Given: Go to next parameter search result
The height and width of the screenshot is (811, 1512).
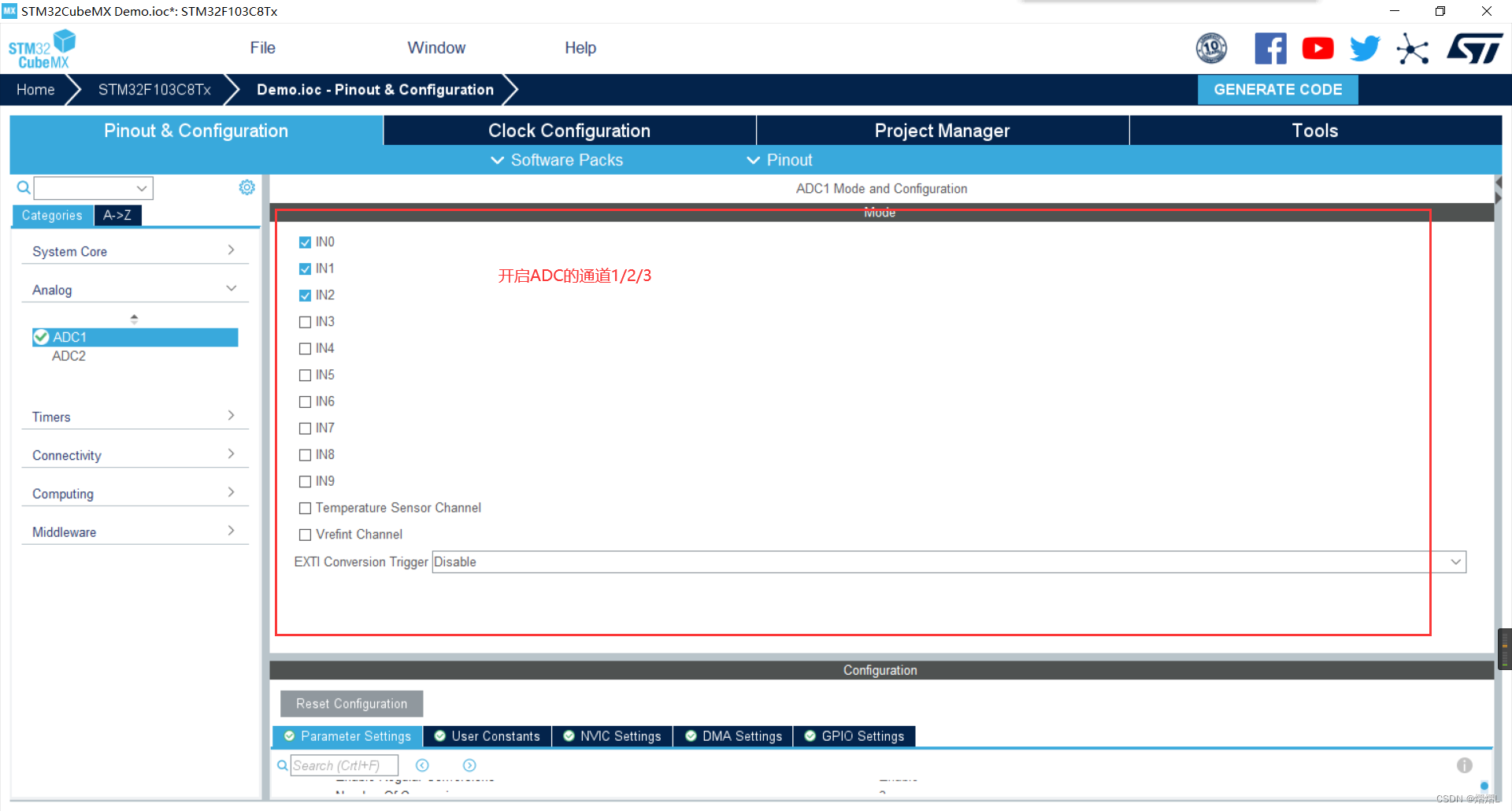Looking at the screenshot, I should (x=469, y=765).
